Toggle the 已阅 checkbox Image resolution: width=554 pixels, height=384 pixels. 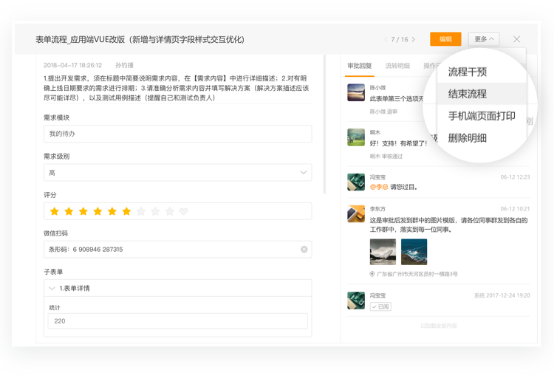[381, 307]
